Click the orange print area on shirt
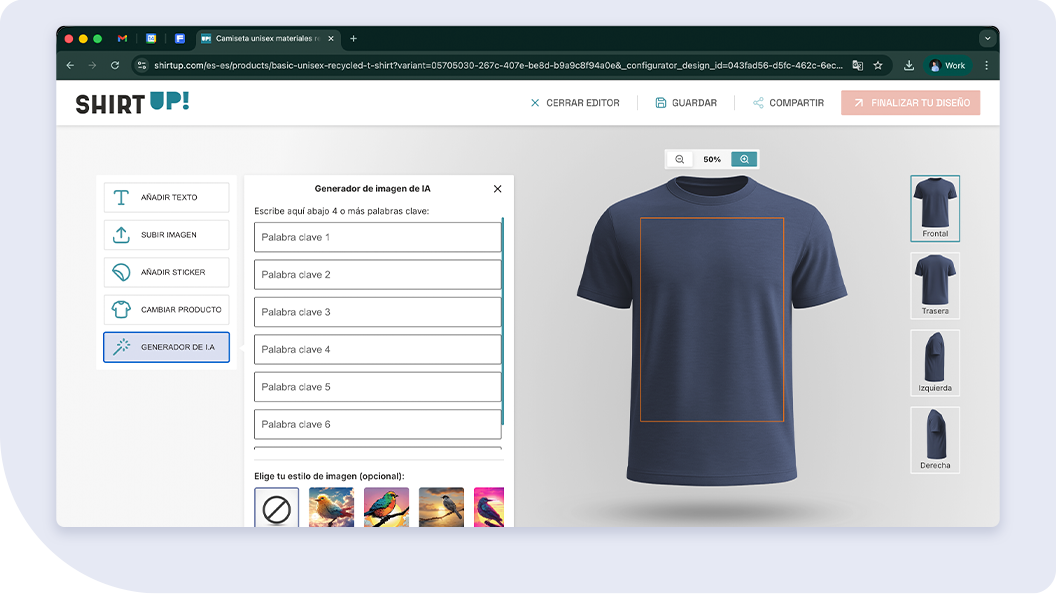Screen dimensions: 1056x594 (x=712, y=319)
